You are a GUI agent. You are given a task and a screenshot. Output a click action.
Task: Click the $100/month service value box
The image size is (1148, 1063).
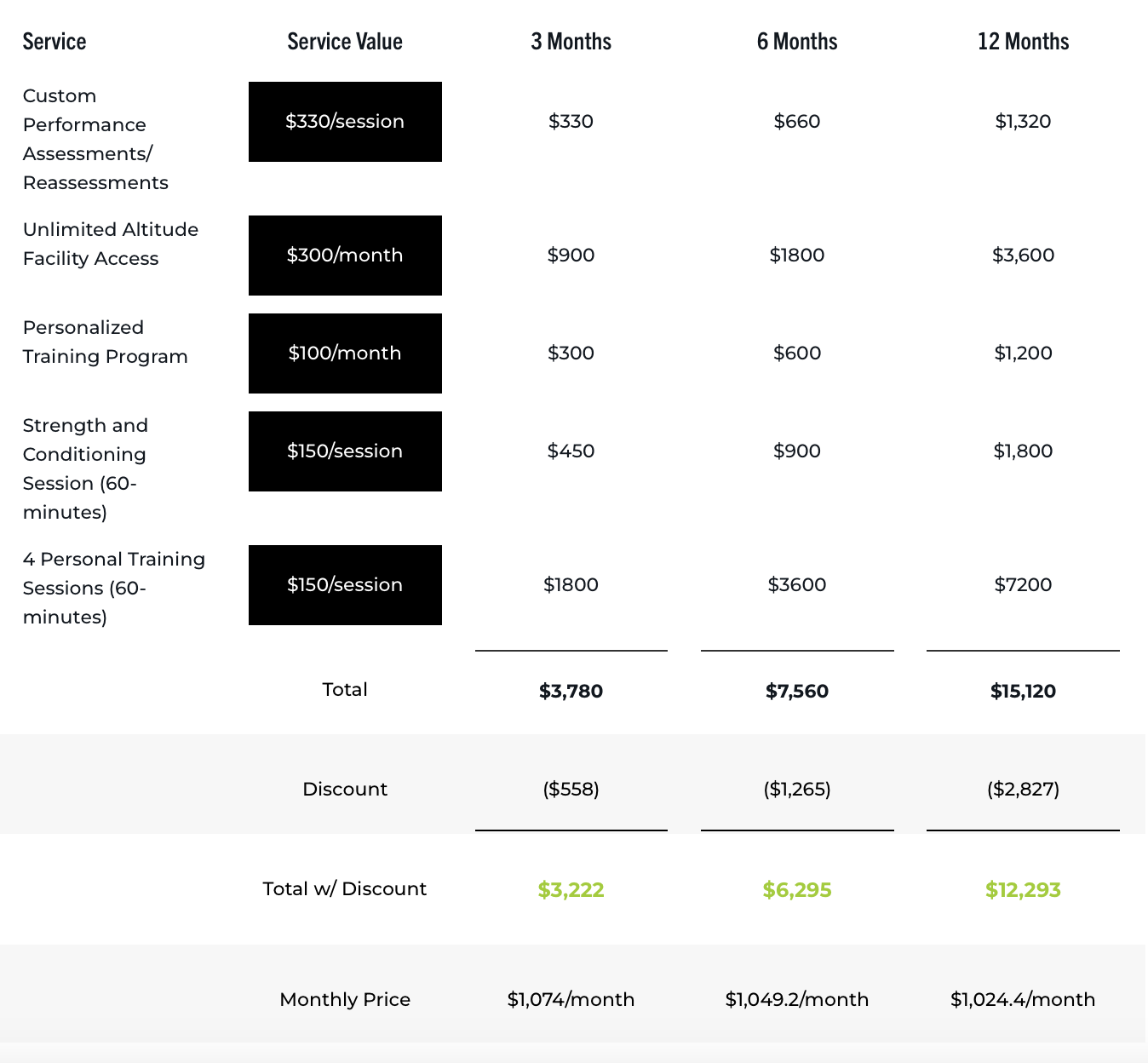345,353
